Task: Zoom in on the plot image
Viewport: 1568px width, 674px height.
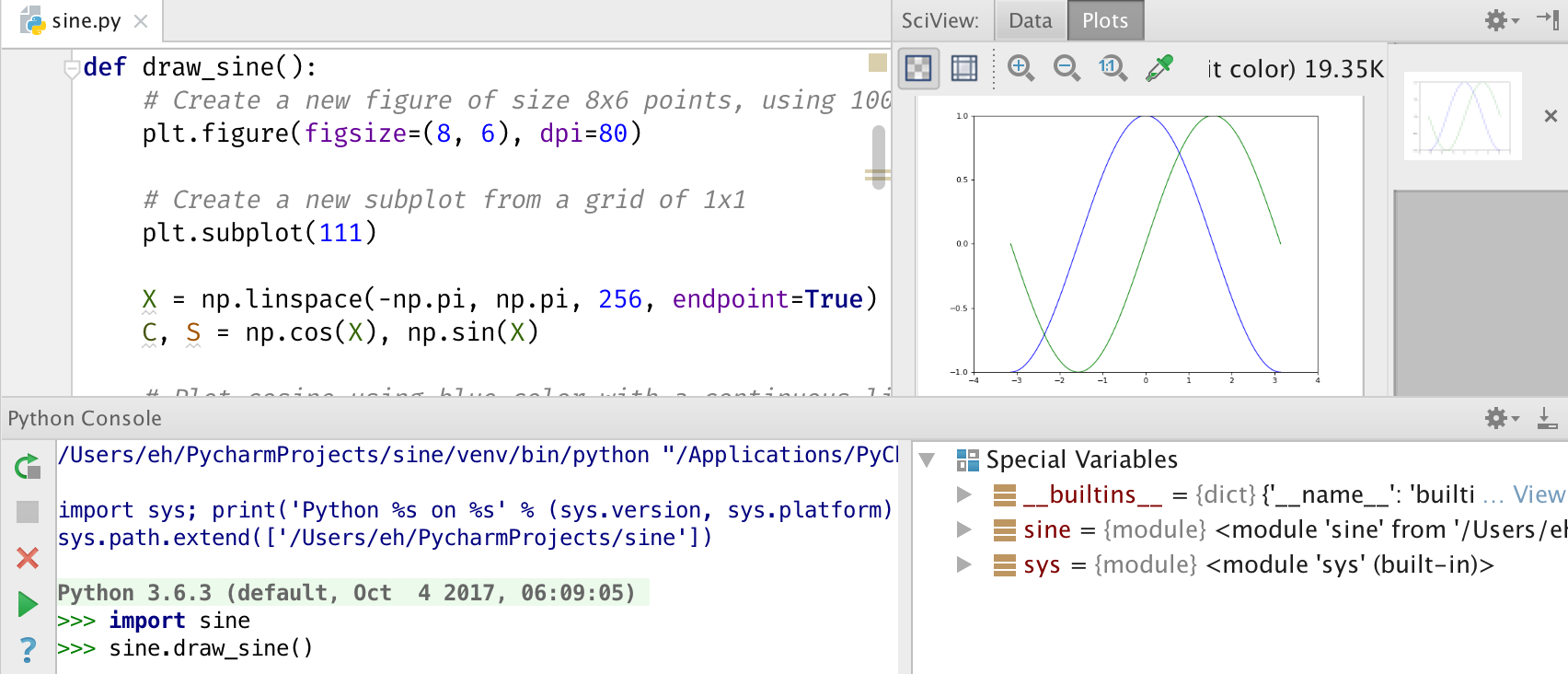Action: (1020, 68)
